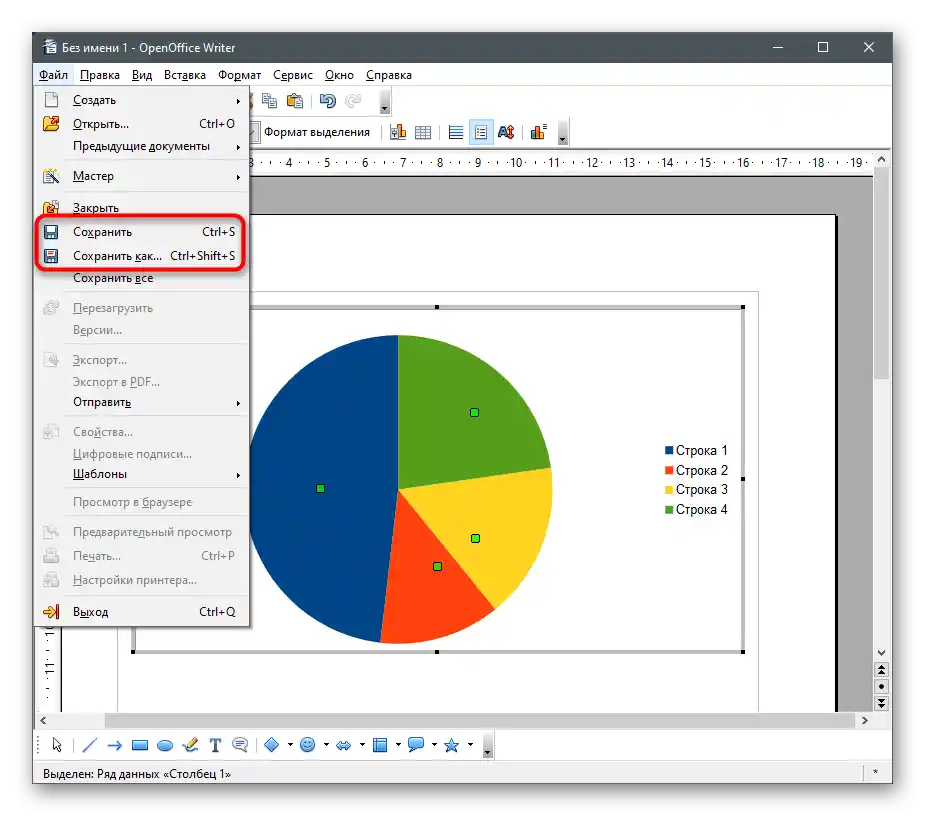Open the Формат menu
Viewport: 925px width, 816px height.
pyautogui.click(x=239, y=75)
